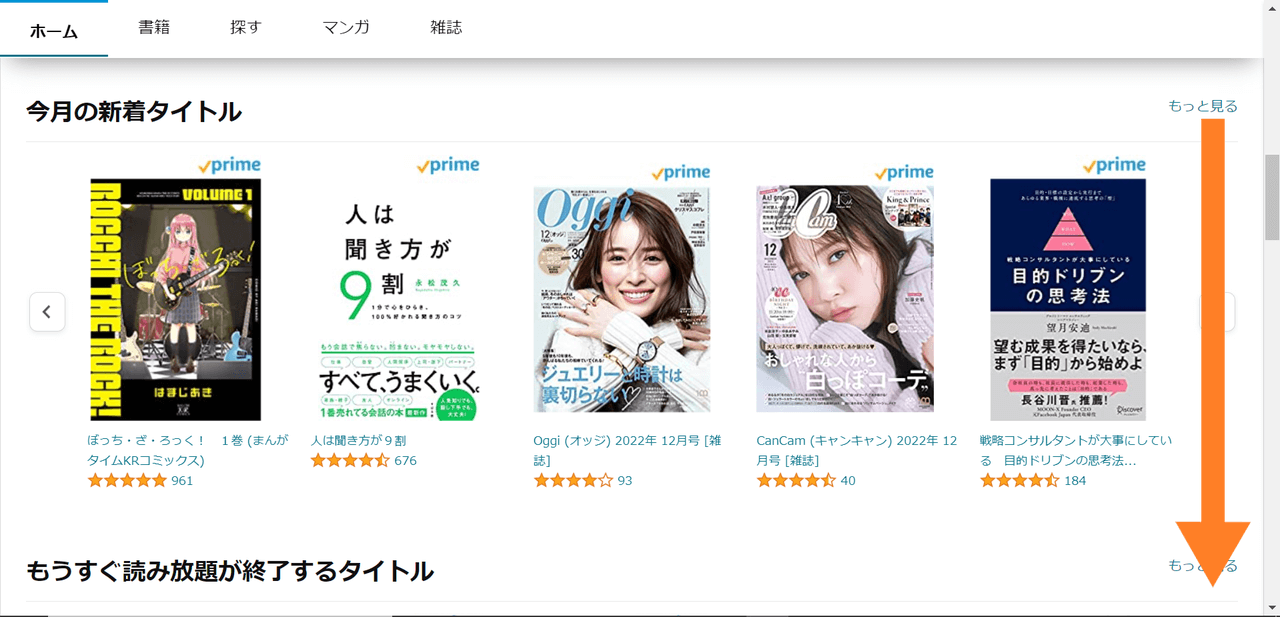This screenshot has height=617, width=1280.
Task: Click もっと見る beside 今月の新着タイトル
Action: (1202, 106)
